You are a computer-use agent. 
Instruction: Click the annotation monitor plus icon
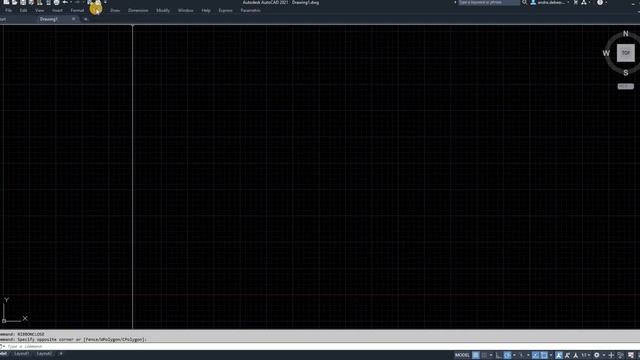pos(611,355)
